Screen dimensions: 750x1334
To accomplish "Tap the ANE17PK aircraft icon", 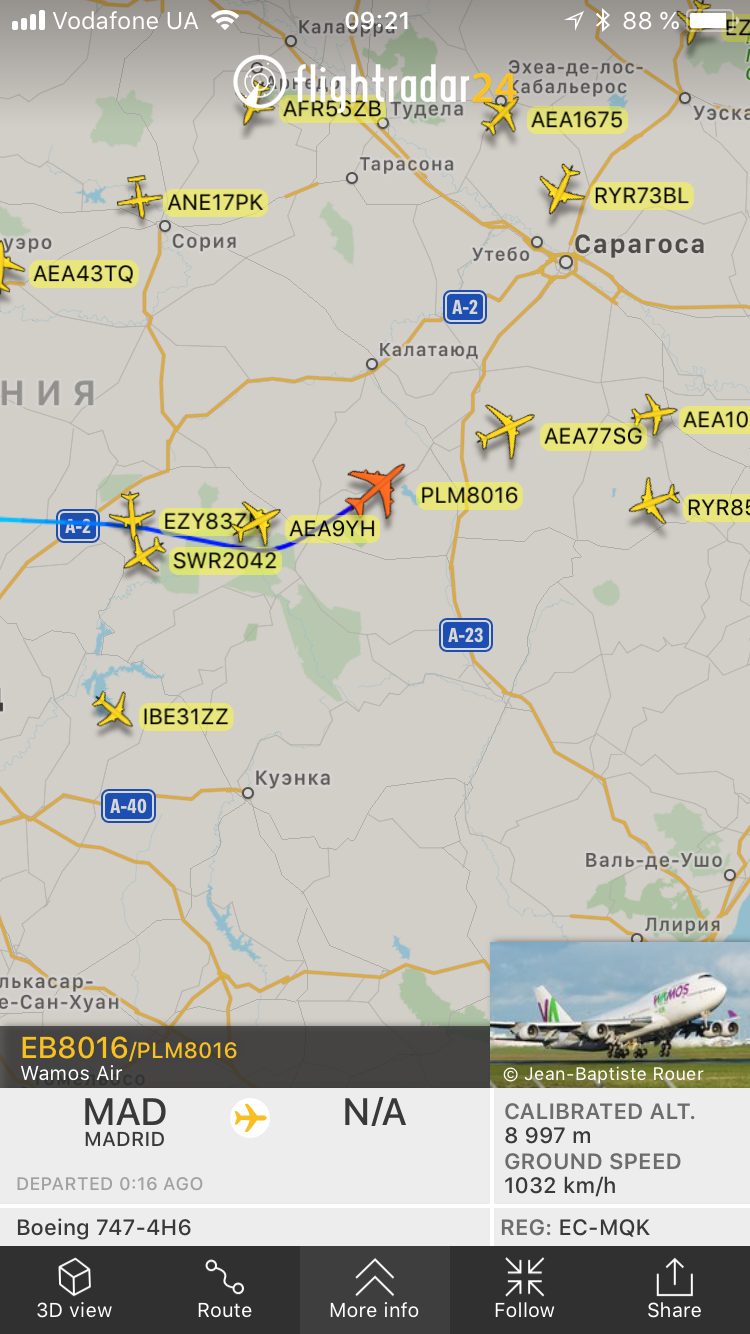I will click(140, 197).
